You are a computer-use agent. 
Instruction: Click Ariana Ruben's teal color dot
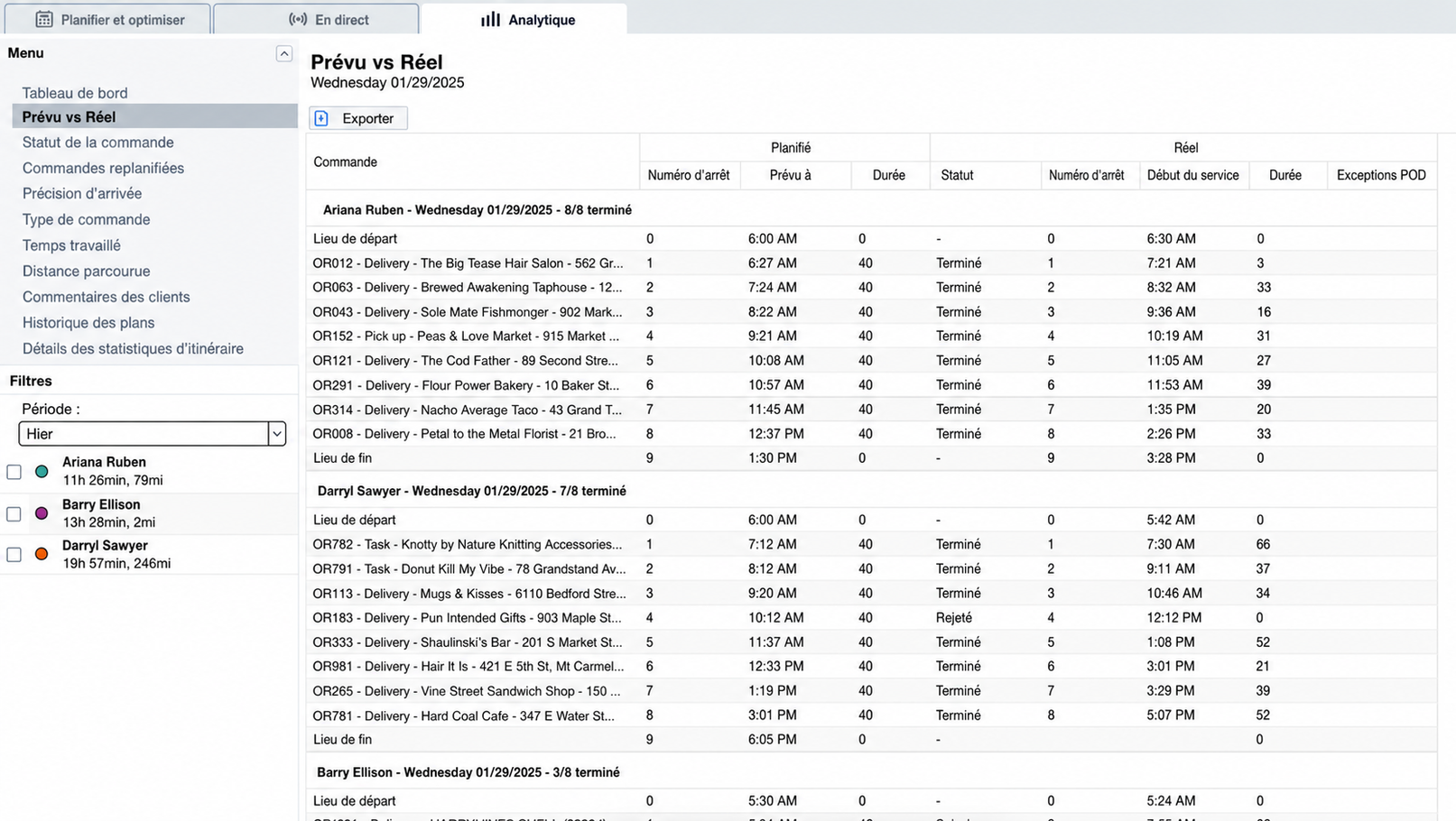point(42,472)
